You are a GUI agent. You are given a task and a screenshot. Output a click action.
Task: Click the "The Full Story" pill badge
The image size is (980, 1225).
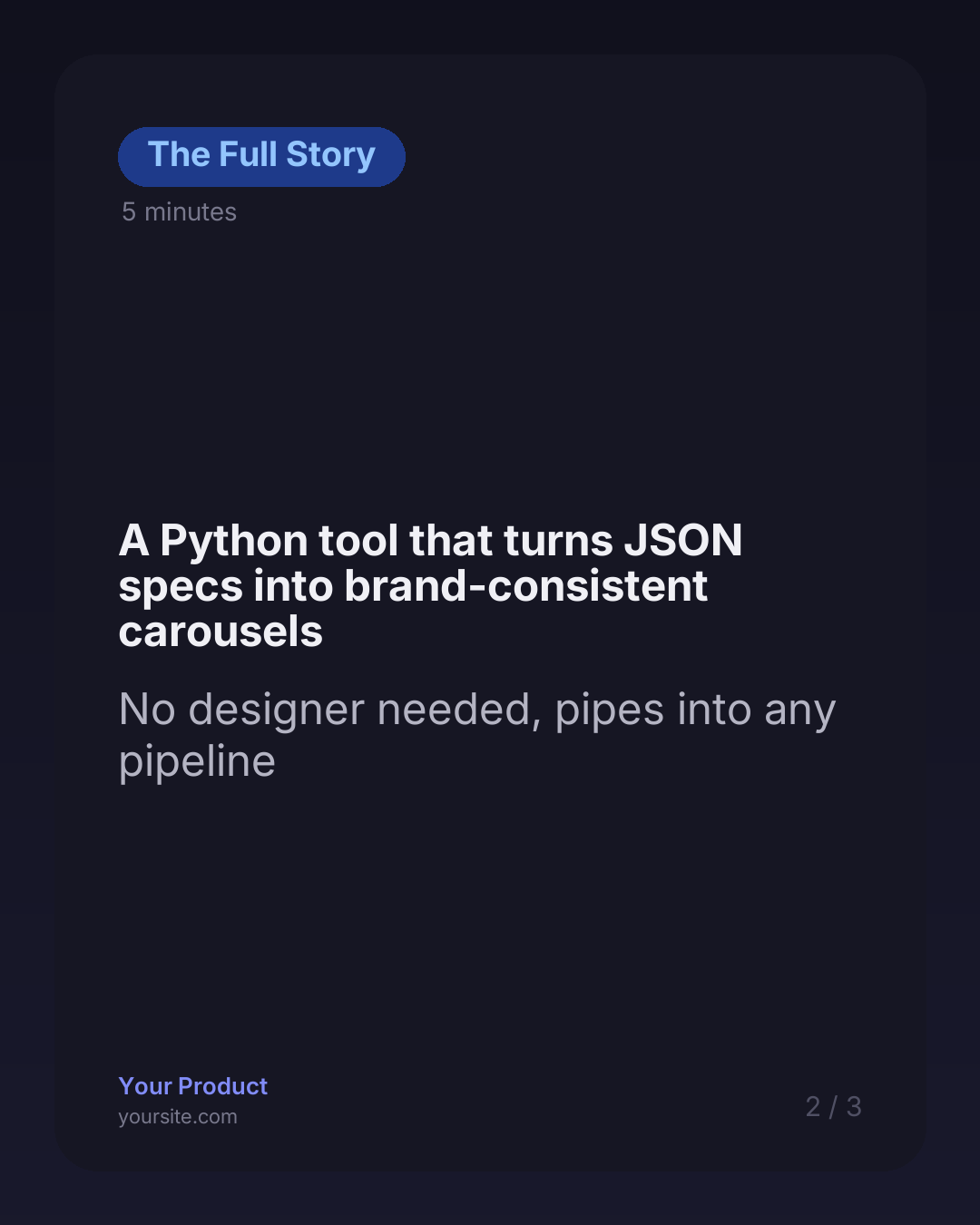click(x=261, y=156)
